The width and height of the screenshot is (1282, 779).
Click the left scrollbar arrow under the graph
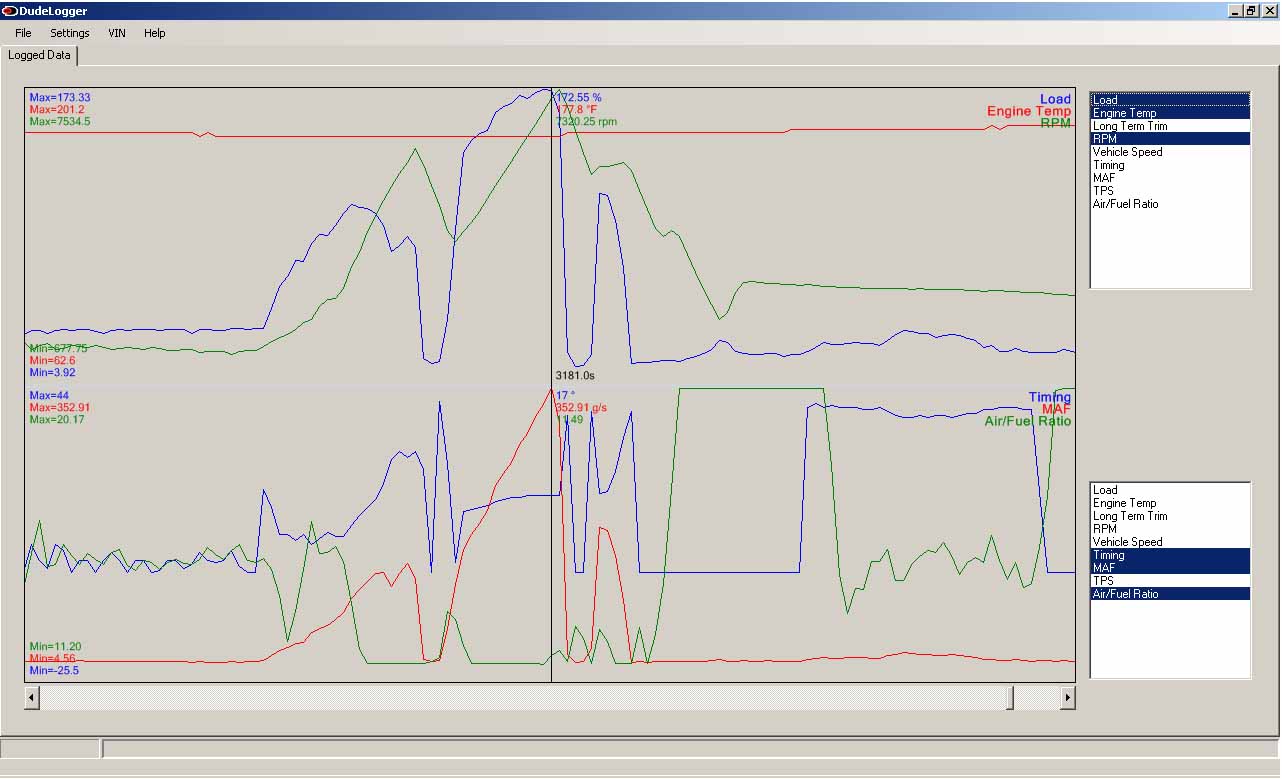[x=32, y=697]
